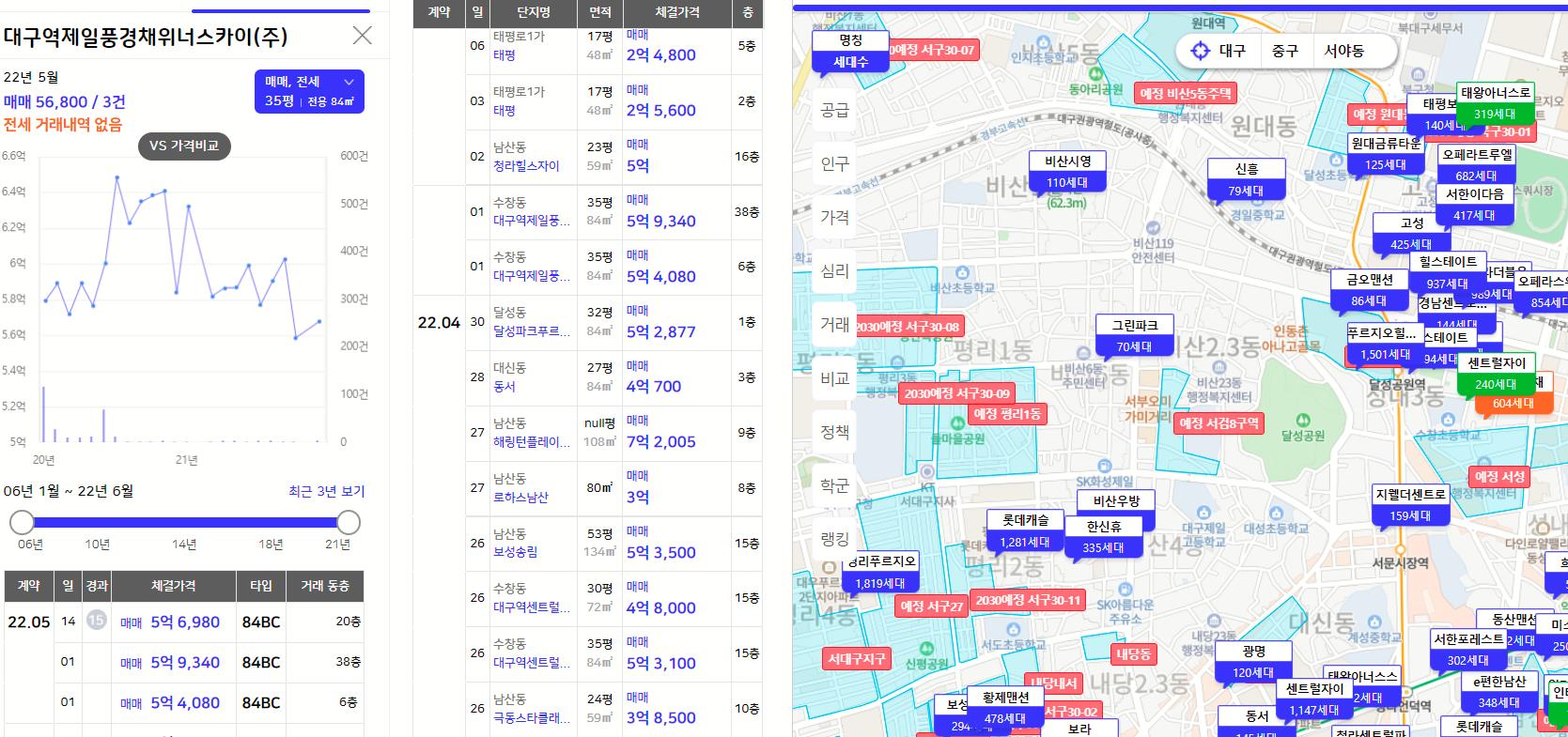Click the 롯데캐슬 1,281세대 marker
Image resolution: width=1568 pixels, height=737 pixels.
[x=1024, y=530]
